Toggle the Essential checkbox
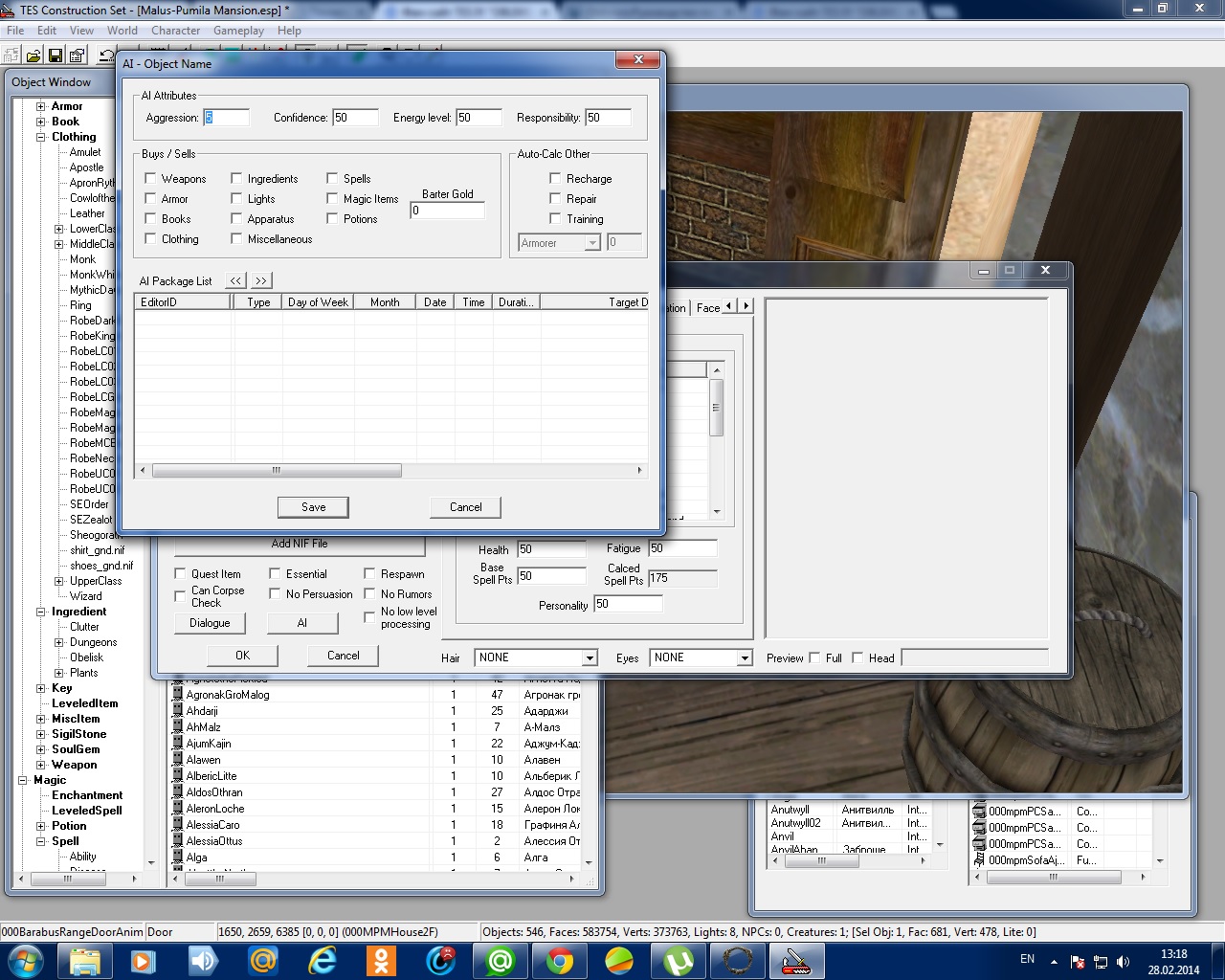This screenshot has width=1225, height=980. tap(275, 573)
